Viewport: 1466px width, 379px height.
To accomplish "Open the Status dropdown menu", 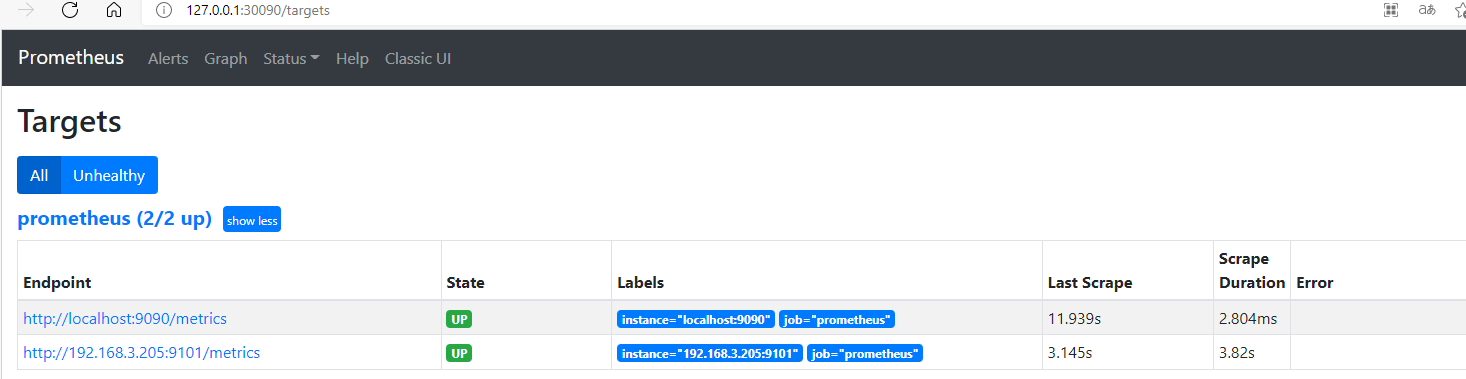I will (291, 58).
